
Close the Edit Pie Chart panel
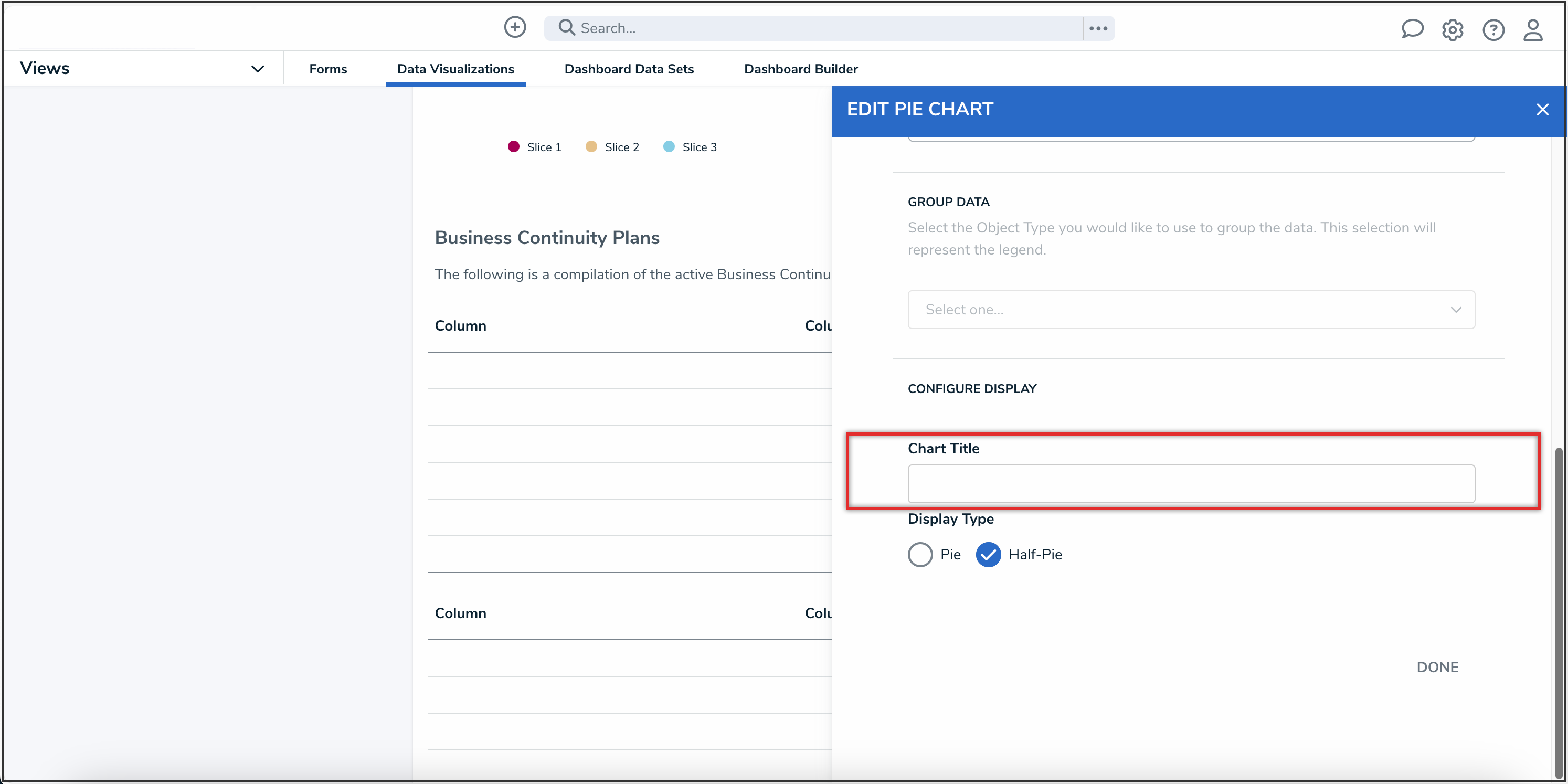(1542, 110)
